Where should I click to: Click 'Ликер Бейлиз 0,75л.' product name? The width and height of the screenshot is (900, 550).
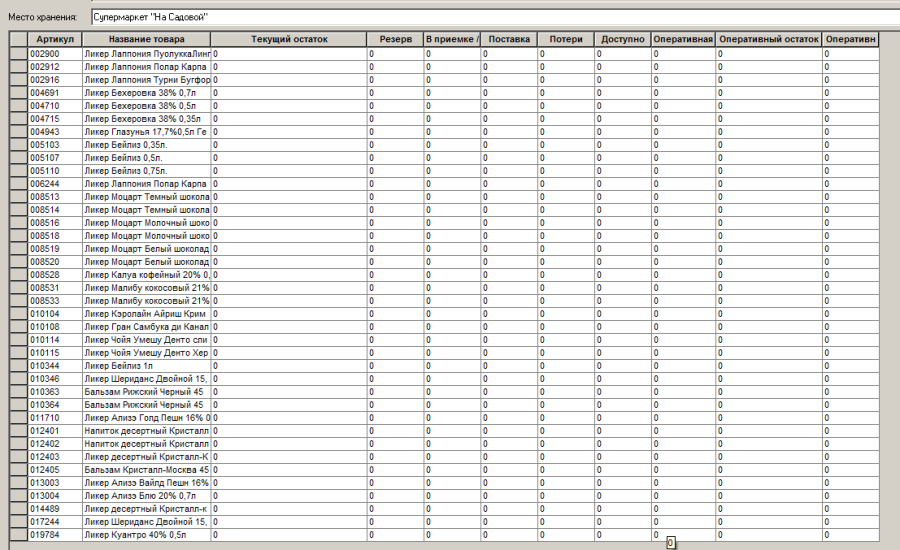coord(146,171)
